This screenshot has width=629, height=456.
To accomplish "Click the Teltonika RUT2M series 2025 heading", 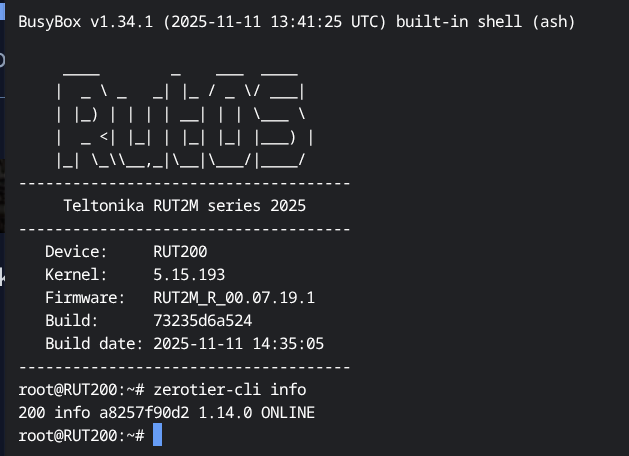I will tap(184, 206).
